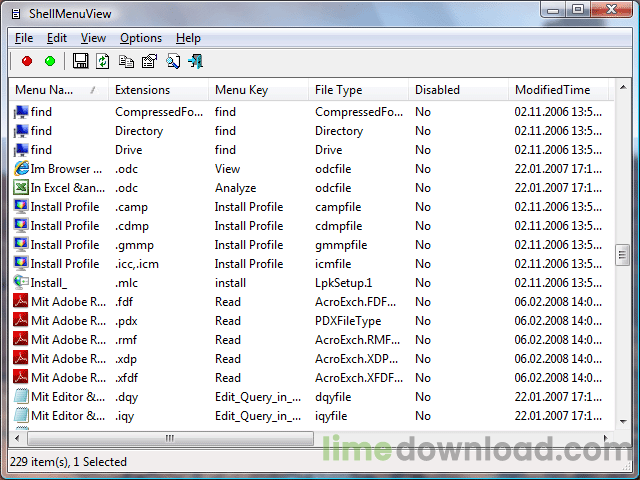Screen dimensions: 640x480
Task: Sort by the File Type column header
Action: 358,90
